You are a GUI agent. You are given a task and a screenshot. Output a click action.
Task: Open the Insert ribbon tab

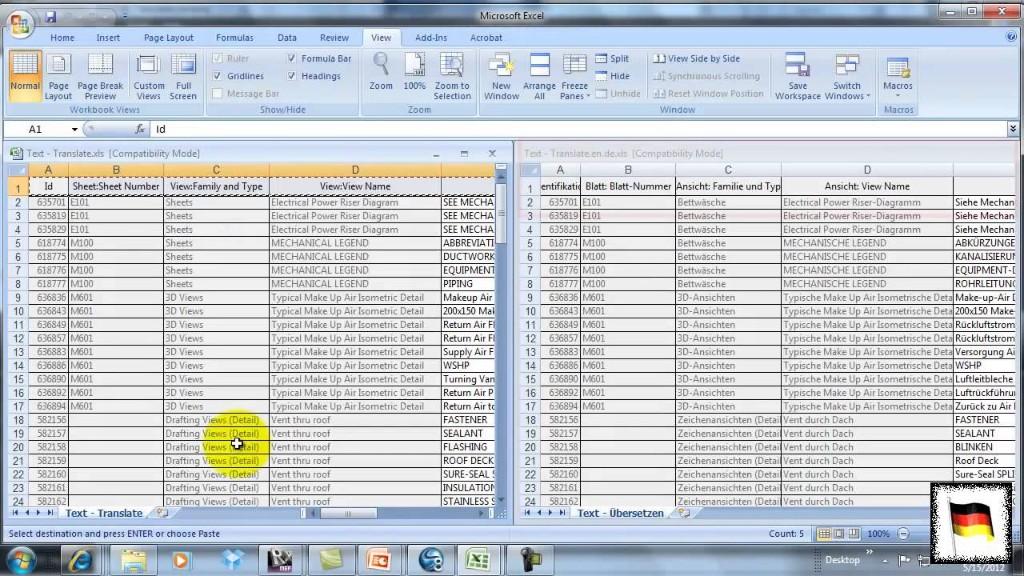point(108,38)
